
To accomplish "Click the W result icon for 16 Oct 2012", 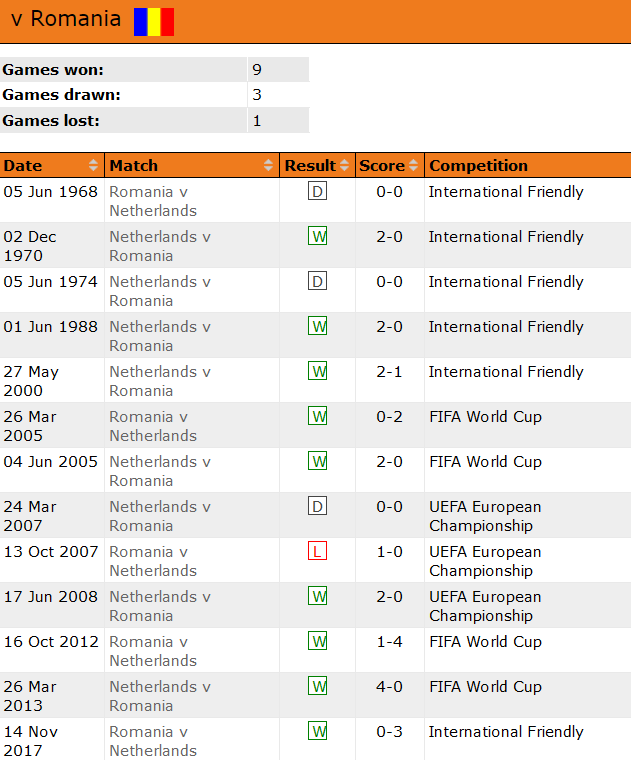I will point(318,642).
